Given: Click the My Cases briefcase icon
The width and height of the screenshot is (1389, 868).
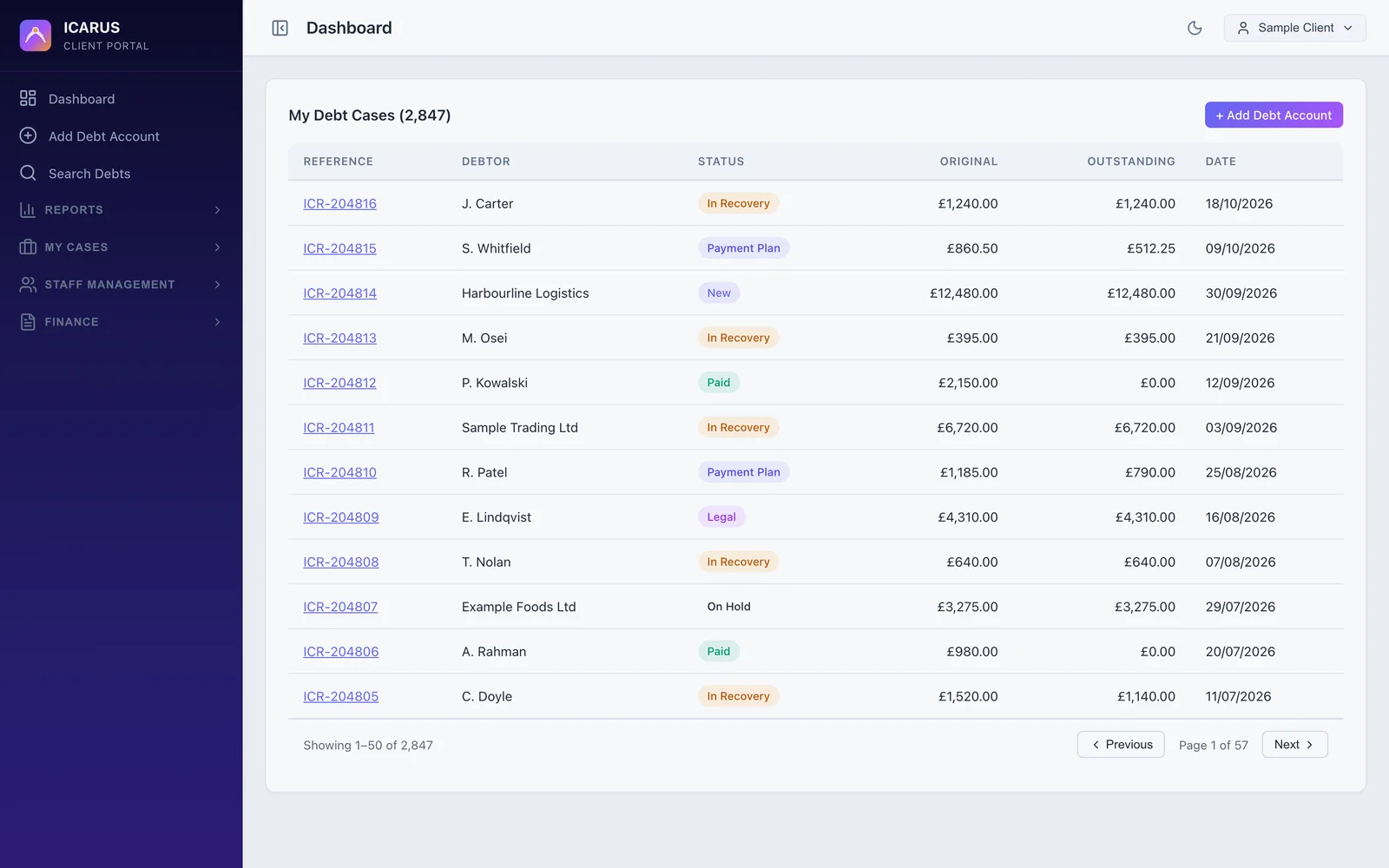Looking at the screenshot, I should coord(28,247).
